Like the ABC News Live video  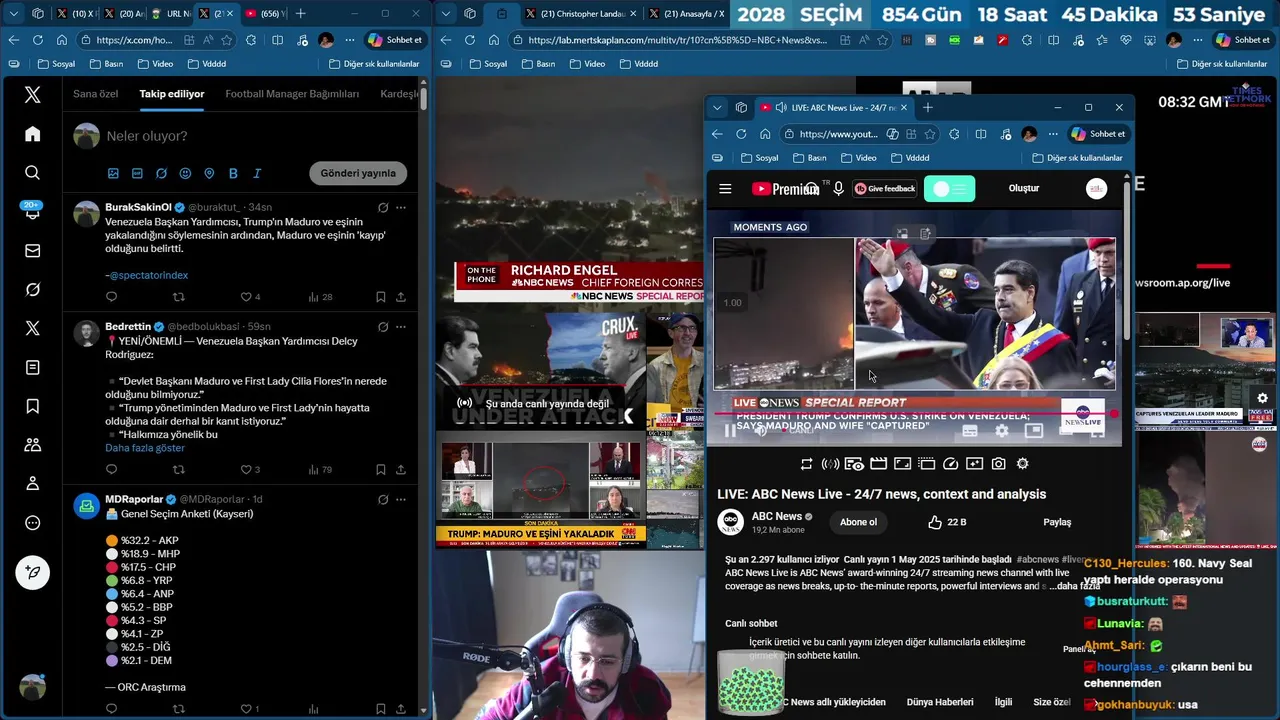coord(945,522)
